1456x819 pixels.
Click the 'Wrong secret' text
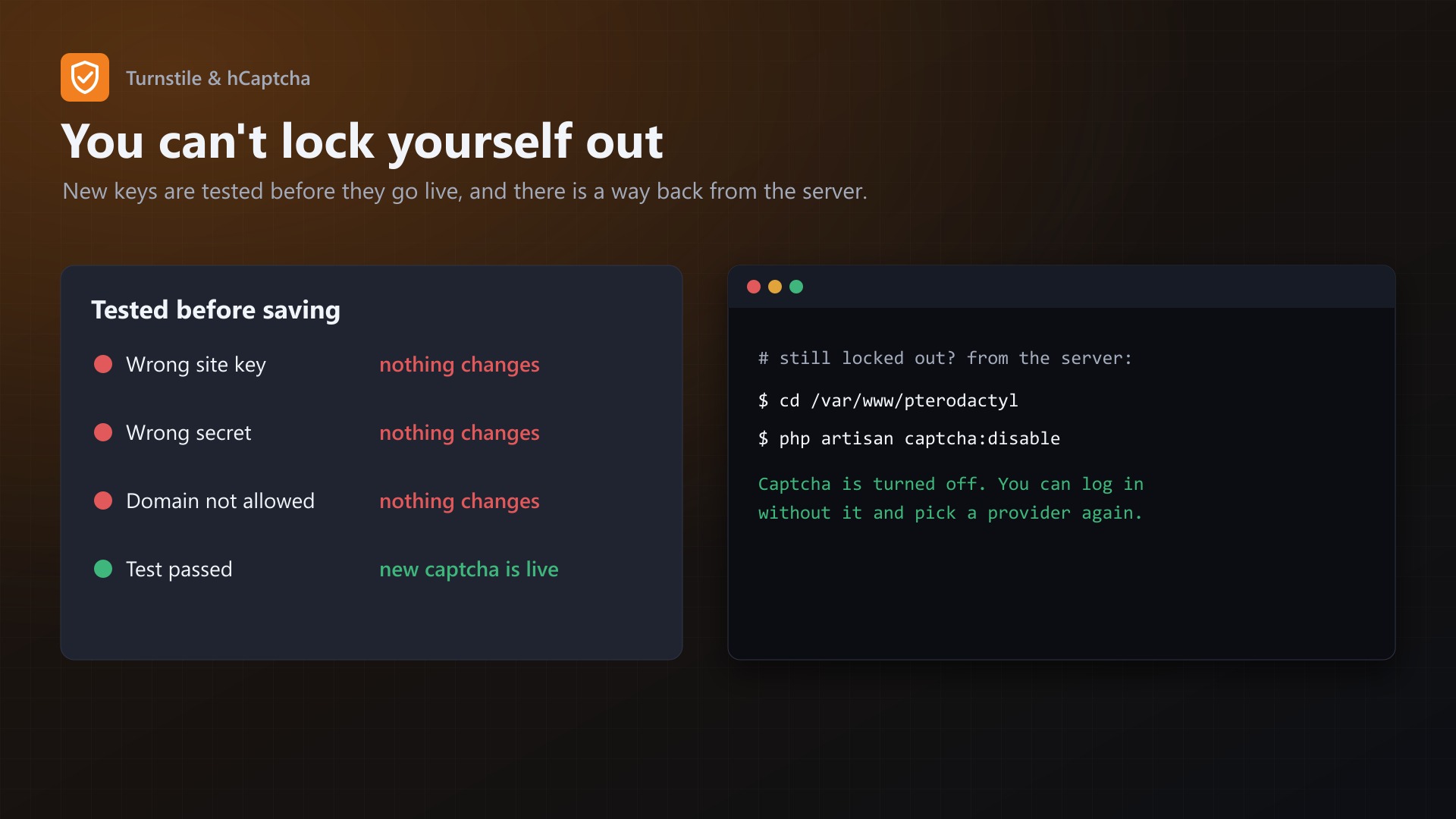tap(189, 433)
